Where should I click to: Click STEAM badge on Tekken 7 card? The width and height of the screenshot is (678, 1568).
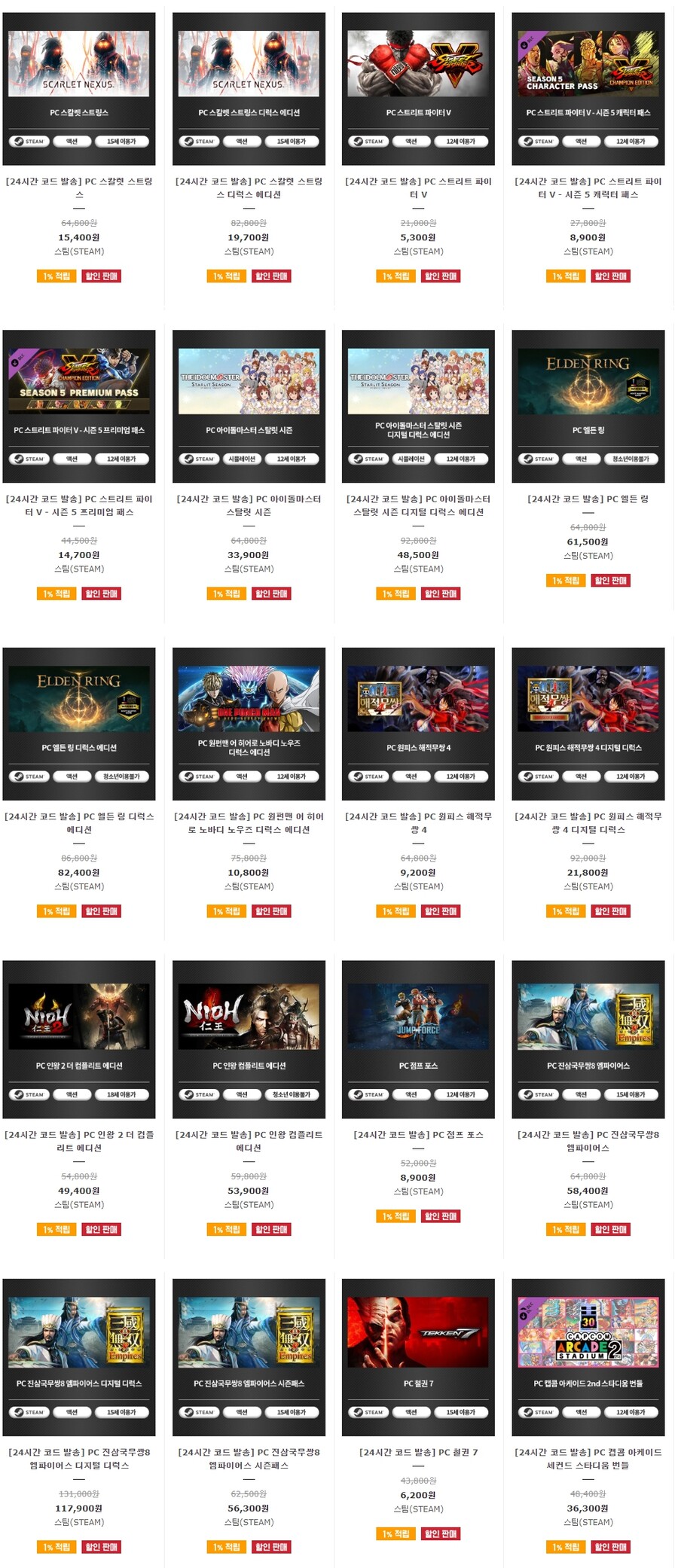click(369, 1412)
